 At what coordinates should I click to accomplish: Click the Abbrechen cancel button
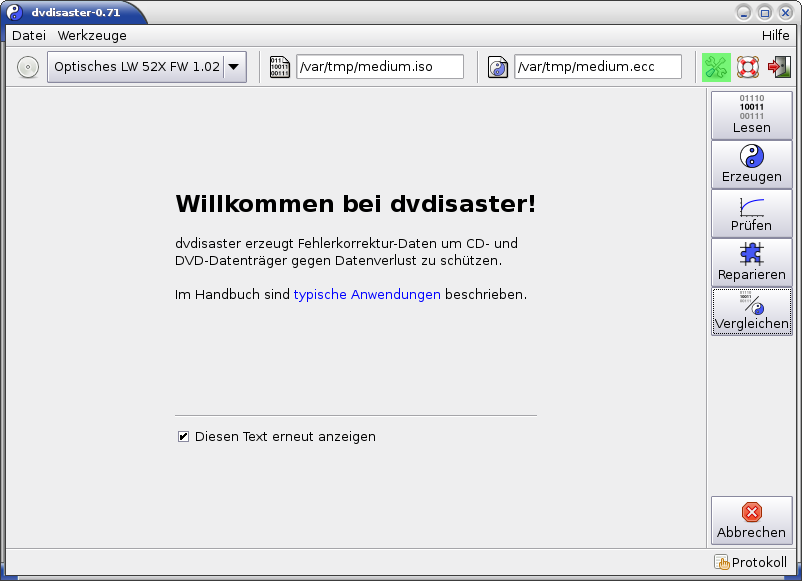pyautogui.click(x=751, y=520)
